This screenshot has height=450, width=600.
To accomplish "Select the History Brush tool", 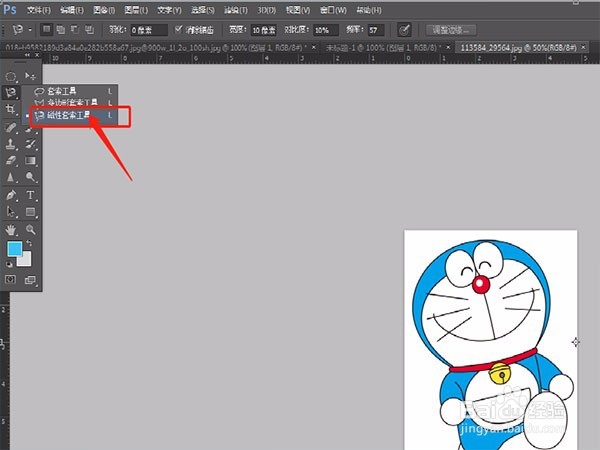I will point(30,144).
